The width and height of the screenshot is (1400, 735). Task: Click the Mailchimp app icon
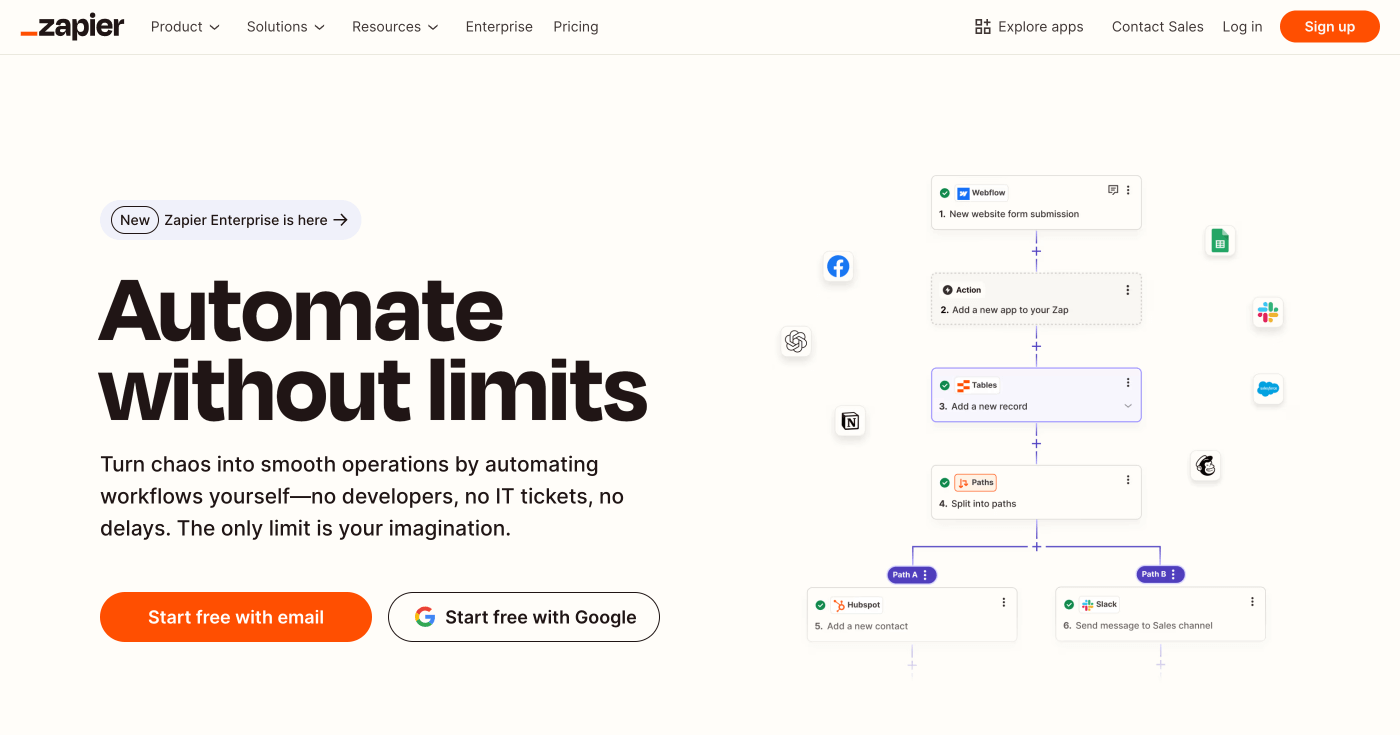[x=1206, y=465]
